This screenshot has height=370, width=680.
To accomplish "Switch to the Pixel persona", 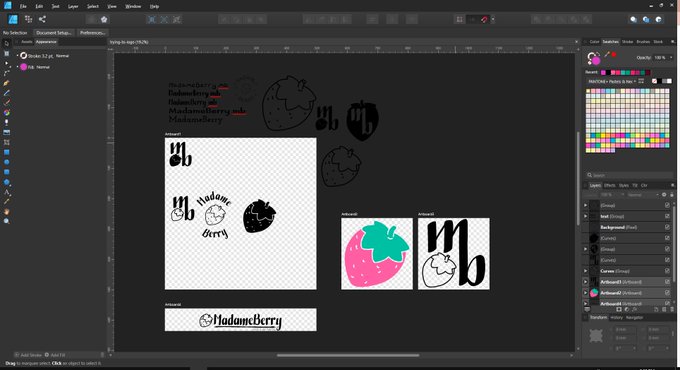I will pyautogui.click(x=29, y=19).
